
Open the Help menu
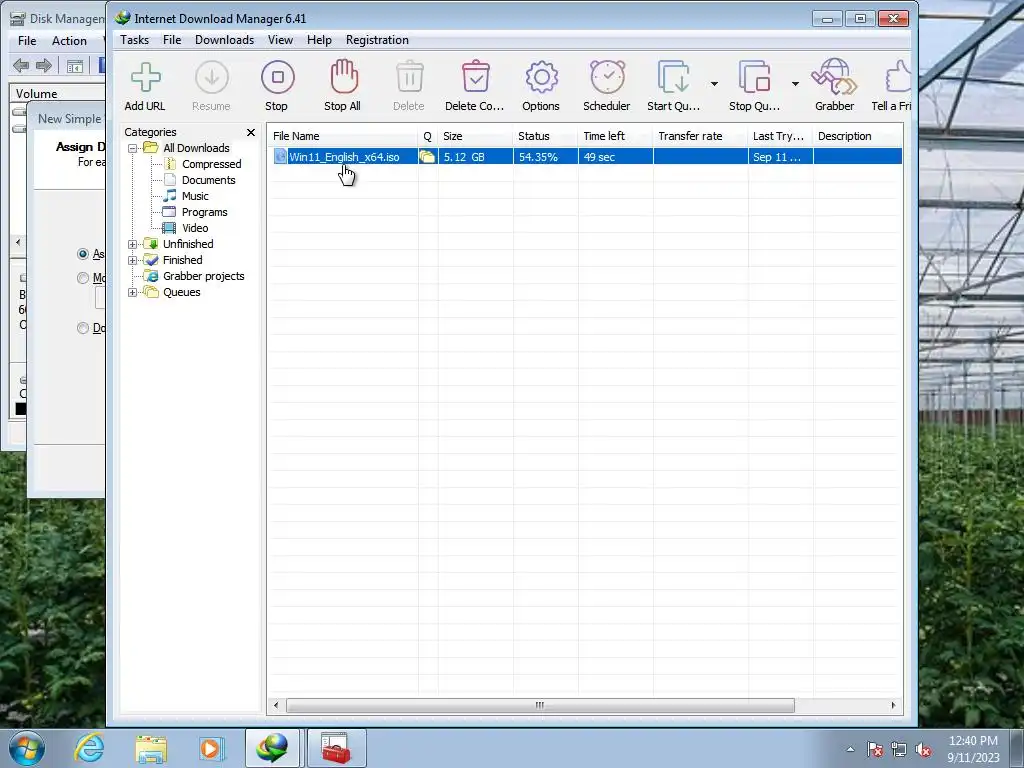click(319, 40)
